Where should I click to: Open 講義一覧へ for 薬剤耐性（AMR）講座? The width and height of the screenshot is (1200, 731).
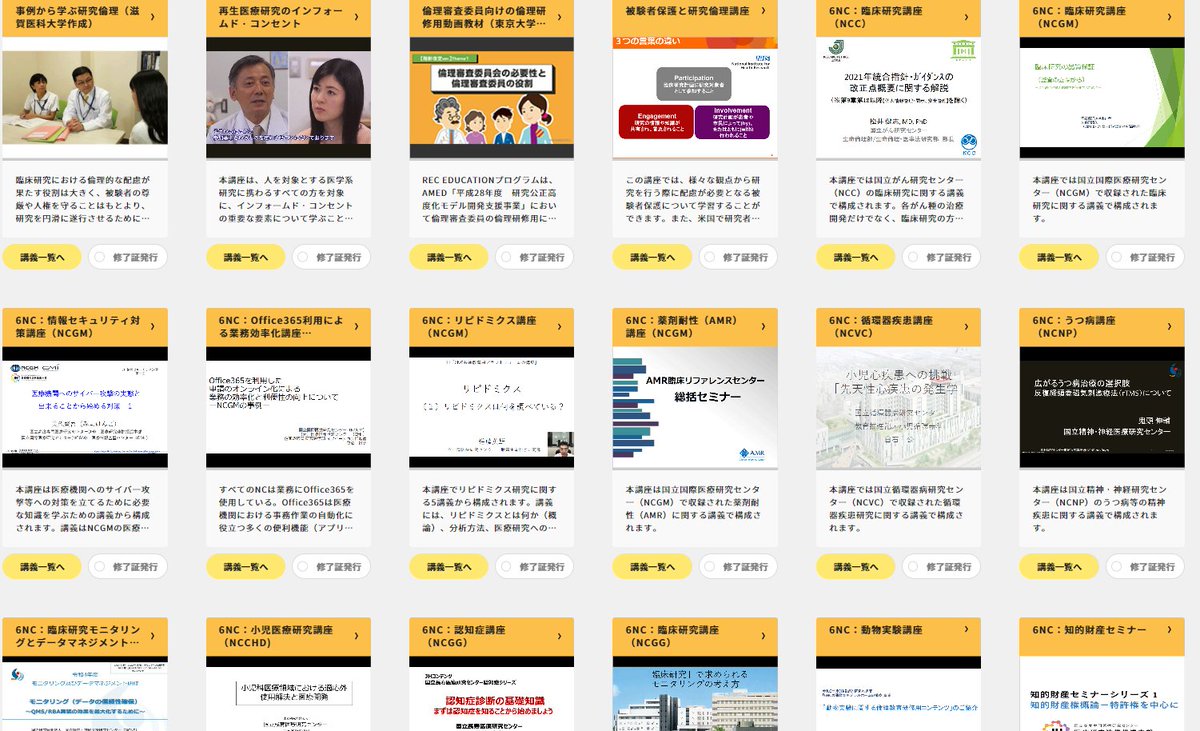click(651, 567)
